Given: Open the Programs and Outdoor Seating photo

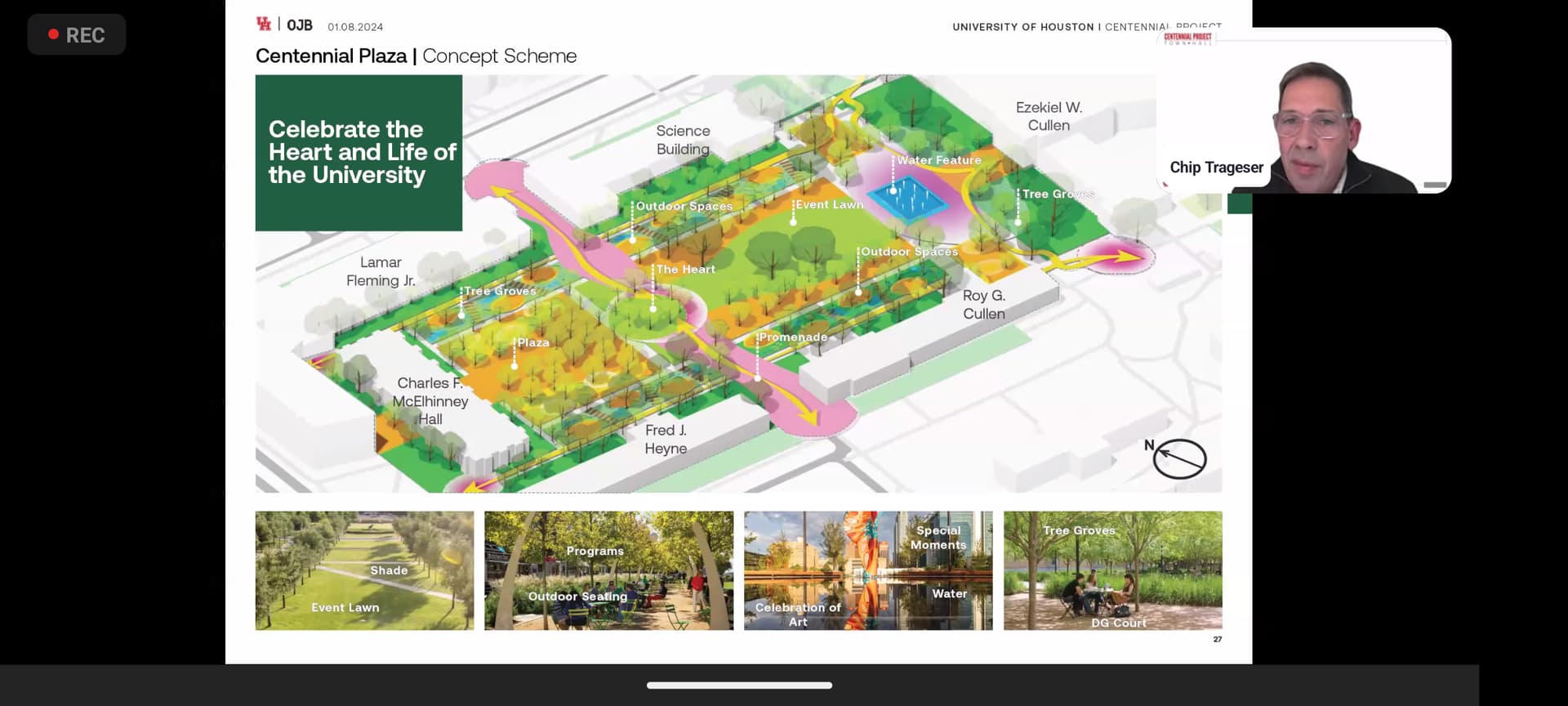Looking at the screenshot, I should click(609, 570).
